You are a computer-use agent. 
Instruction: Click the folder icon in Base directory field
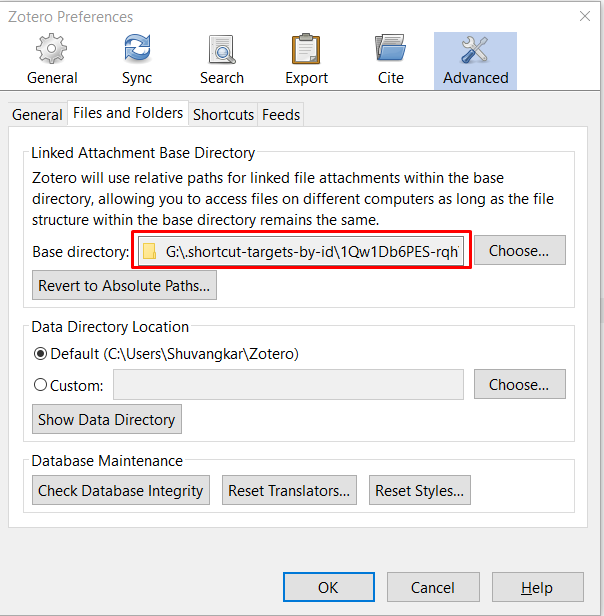tap(149, 251)
